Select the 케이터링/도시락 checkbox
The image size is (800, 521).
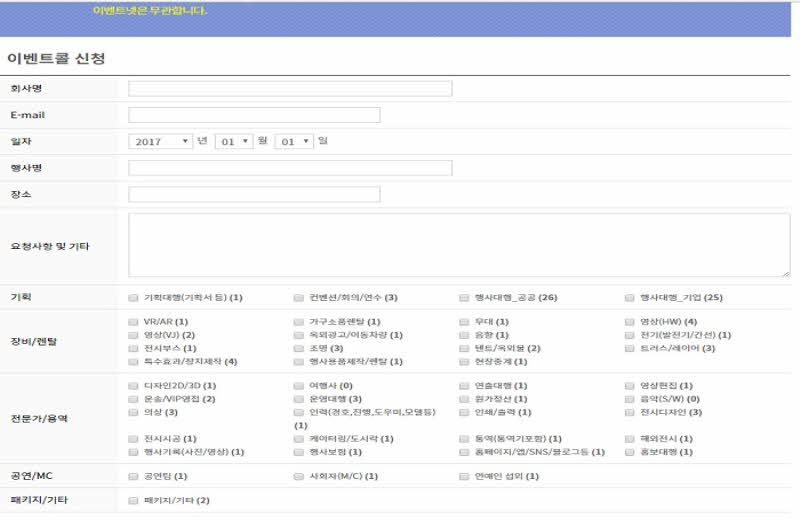point(299,439)
